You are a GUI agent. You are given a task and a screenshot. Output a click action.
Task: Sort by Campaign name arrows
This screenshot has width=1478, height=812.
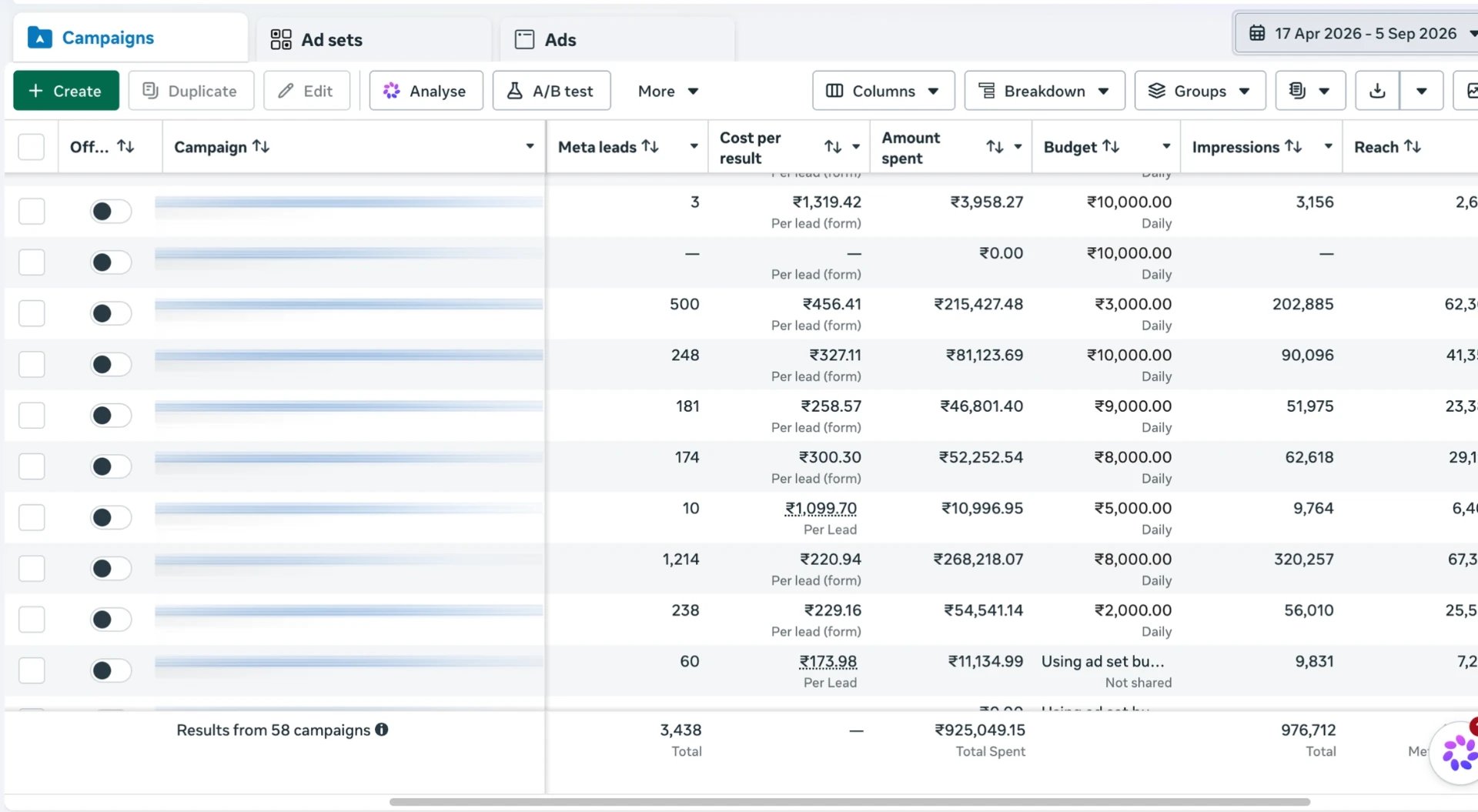tap(261, 146)
